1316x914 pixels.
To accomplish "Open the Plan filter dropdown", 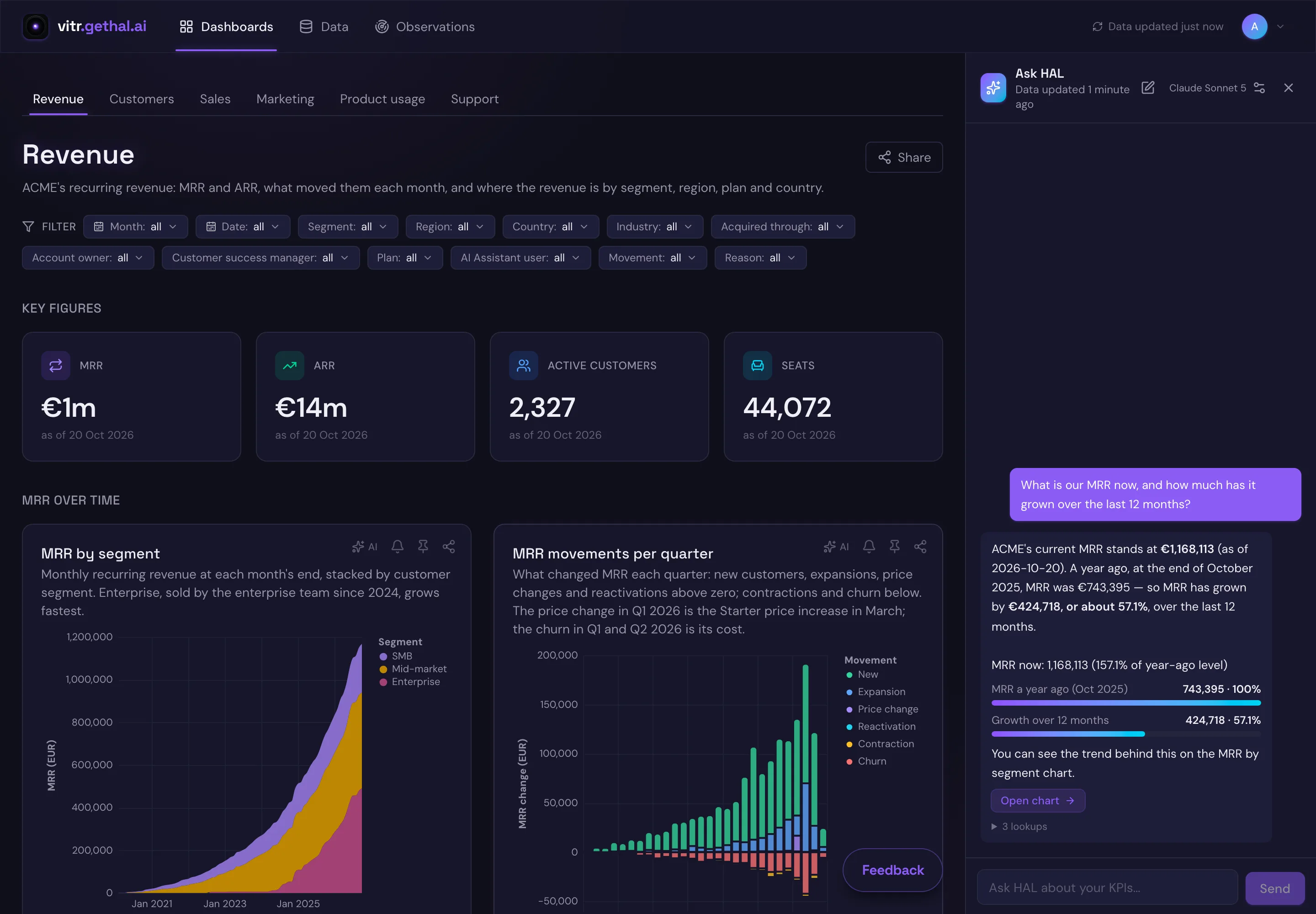I will pyautogui.click(x=405, y=258).
